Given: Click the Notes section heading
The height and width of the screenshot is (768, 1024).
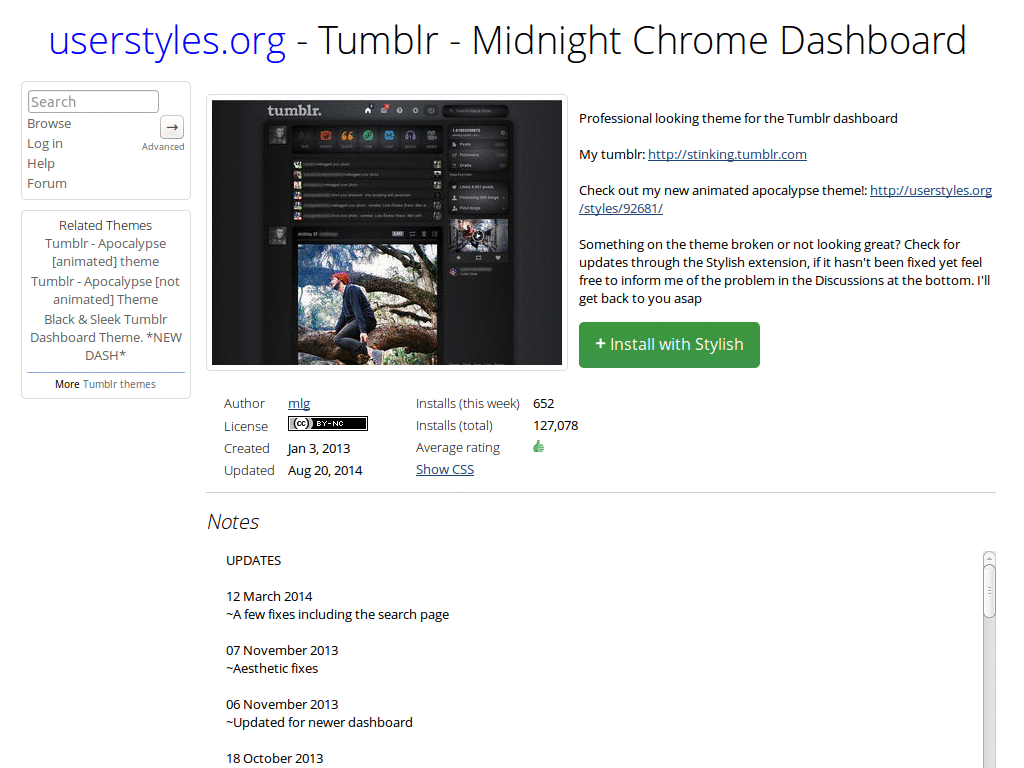Looking at the screenshot, I should pyautogui.click(x=233, y=522).
